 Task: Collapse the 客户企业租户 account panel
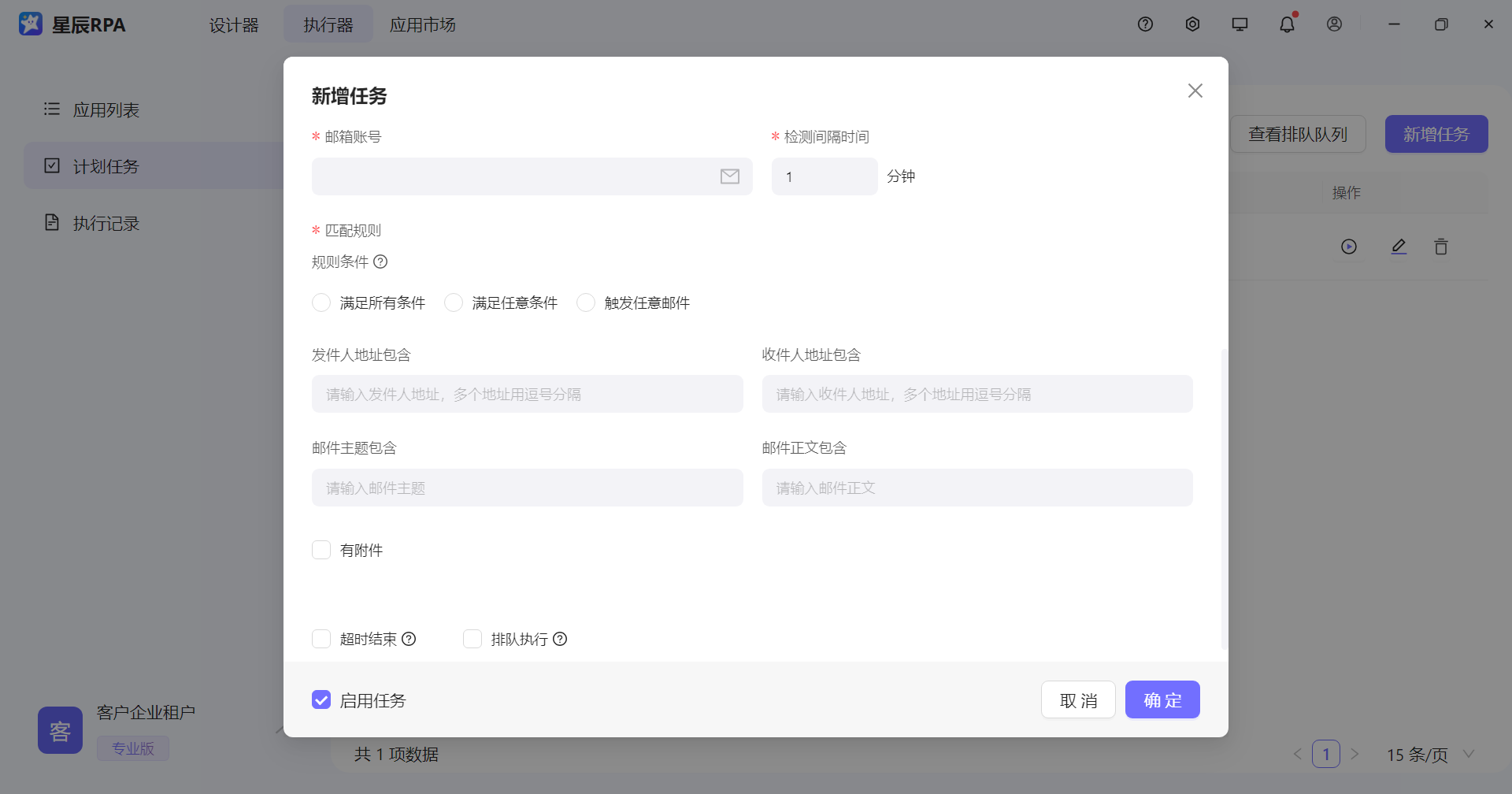pyautogui.click(x=280, y=729)
